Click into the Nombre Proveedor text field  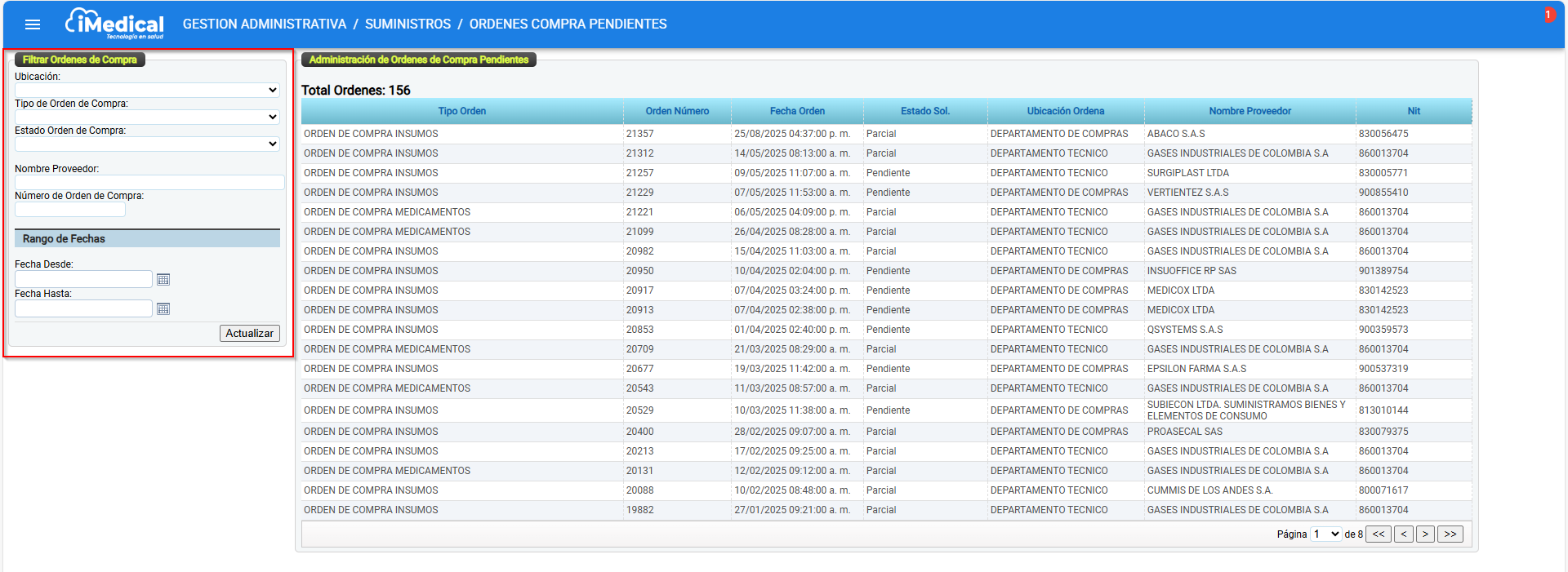149,183
